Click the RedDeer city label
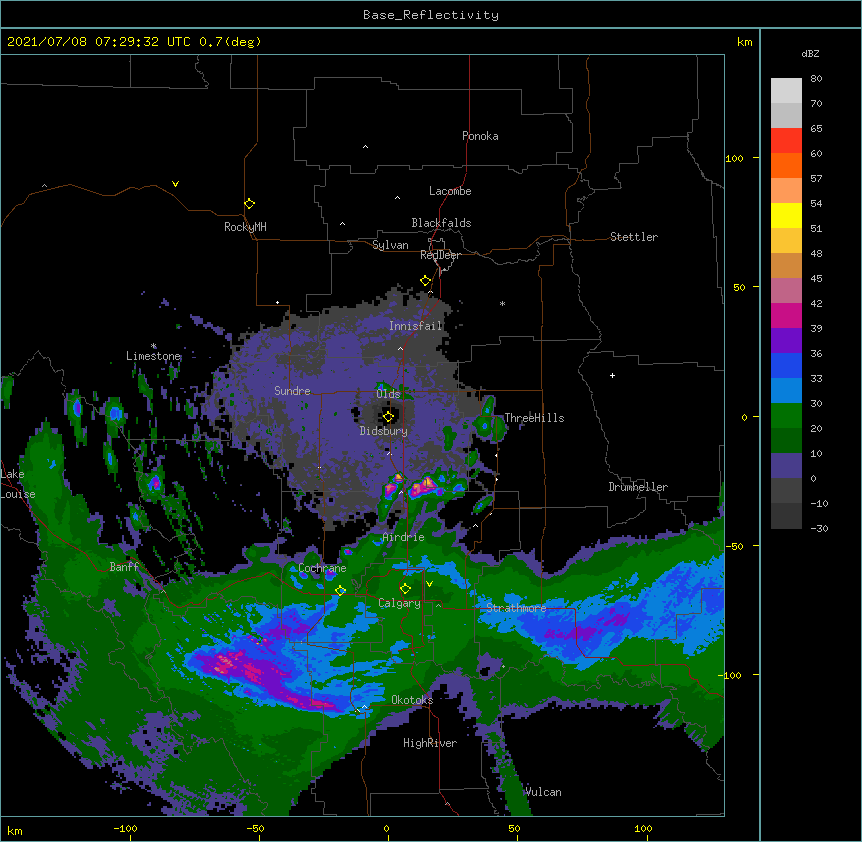 point(440,255)
